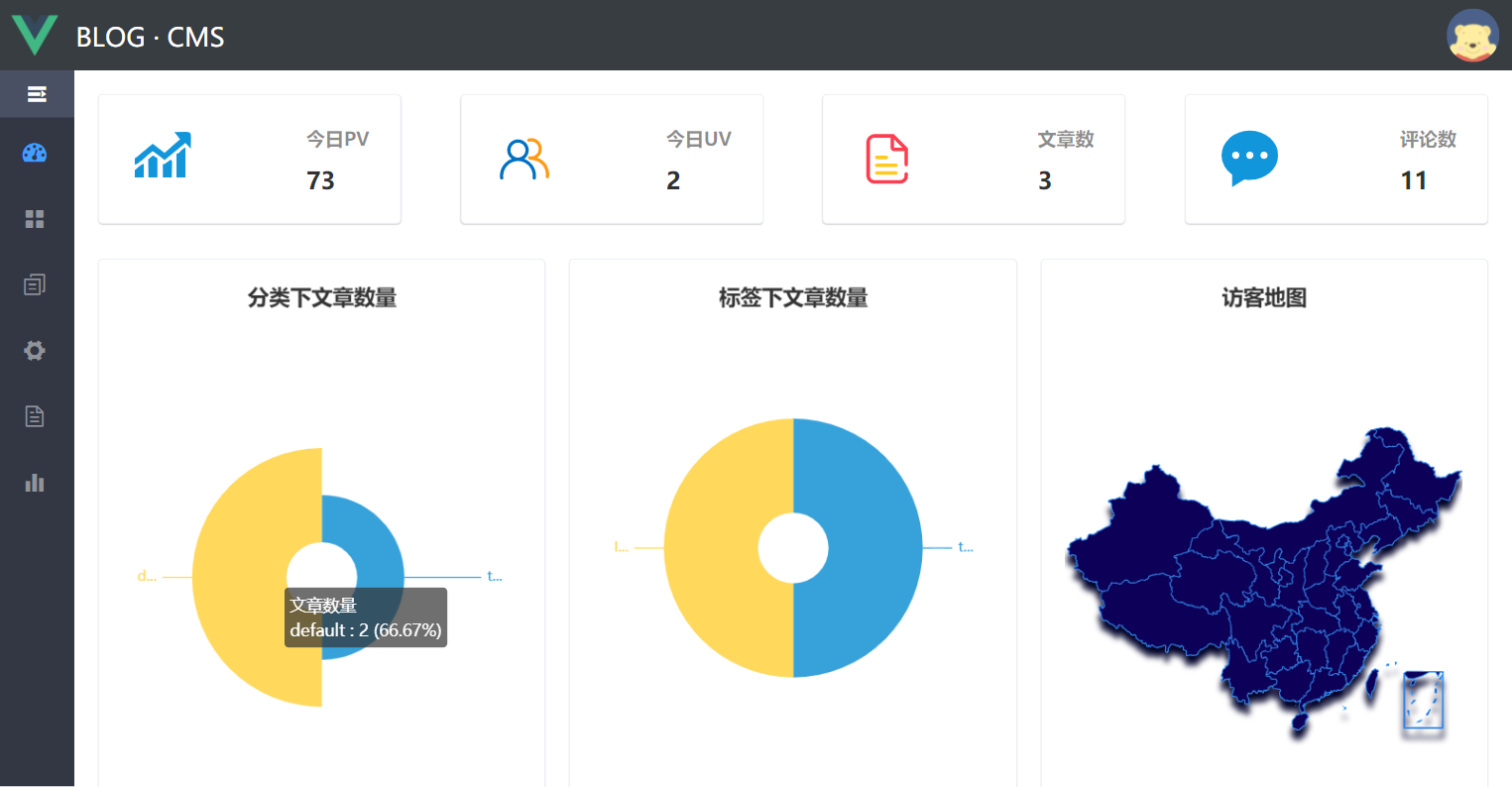
Task: Click the blue half of the tag pie
Action: pos(874,548)
